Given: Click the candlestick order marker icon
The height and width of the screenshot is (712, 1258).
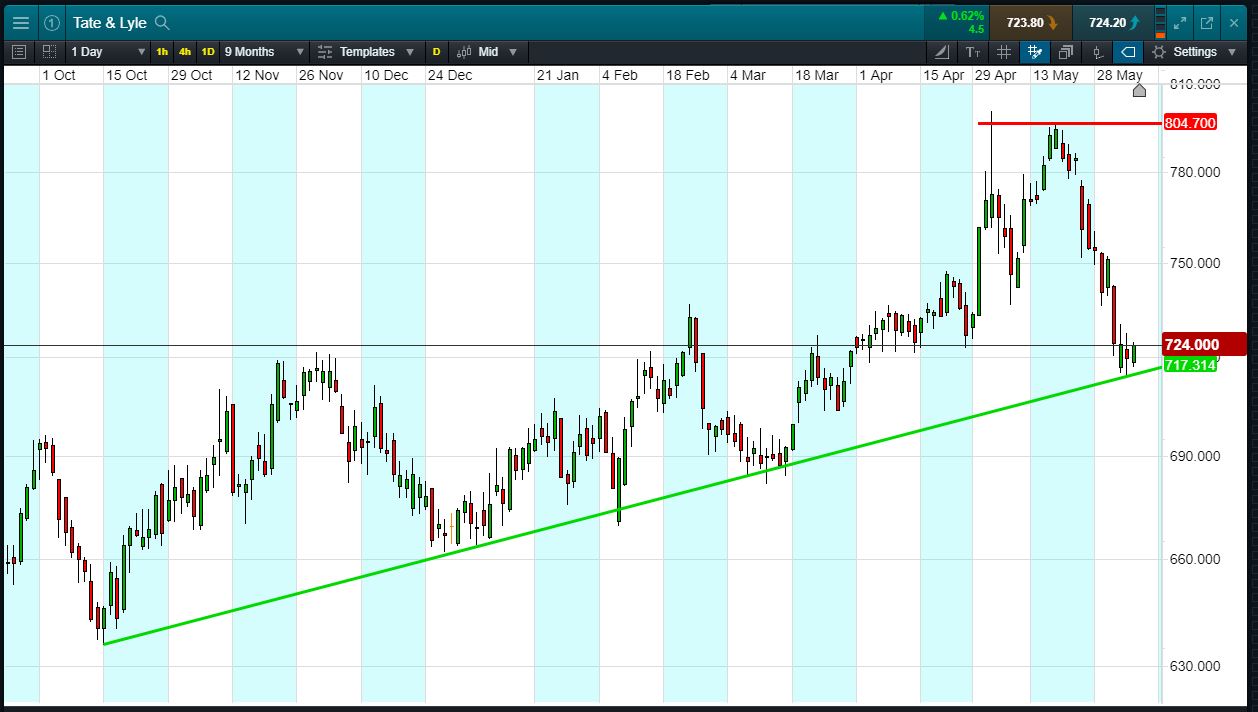Looking at the screenshot, I should tap(1097, 52).
